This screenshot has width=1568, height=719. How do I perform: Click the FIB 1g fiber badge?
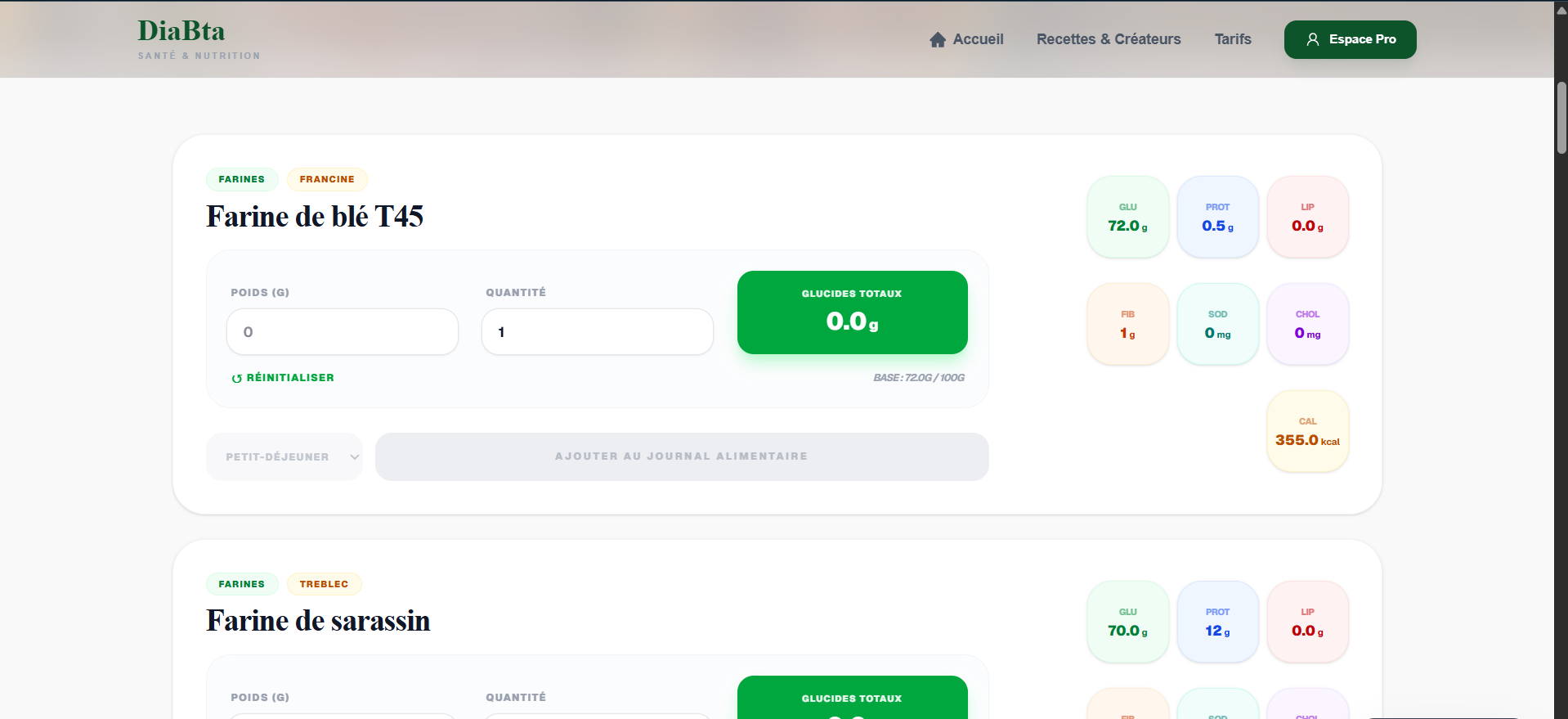click(1127, 323)
